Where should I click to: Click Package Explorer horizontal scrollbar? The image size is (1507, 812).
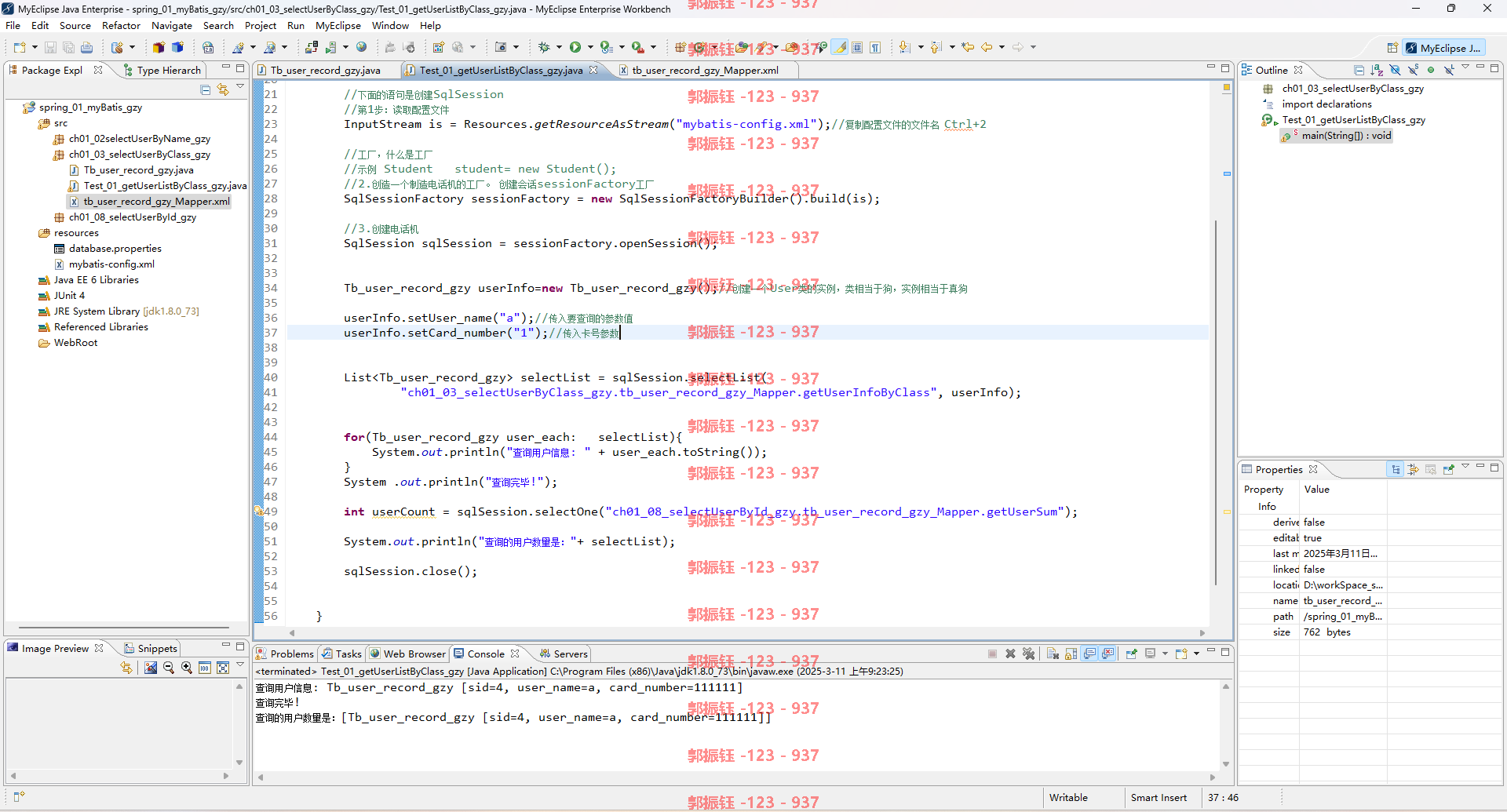coord(124,628)
